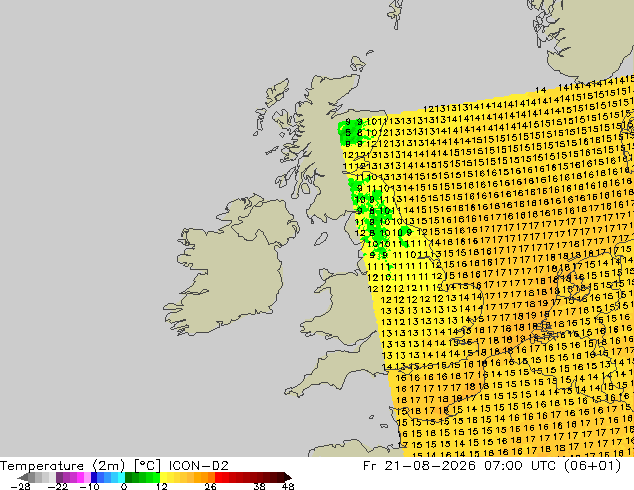
Task: Click the '[°C]' unit label
Action: [x=148, y=466]
